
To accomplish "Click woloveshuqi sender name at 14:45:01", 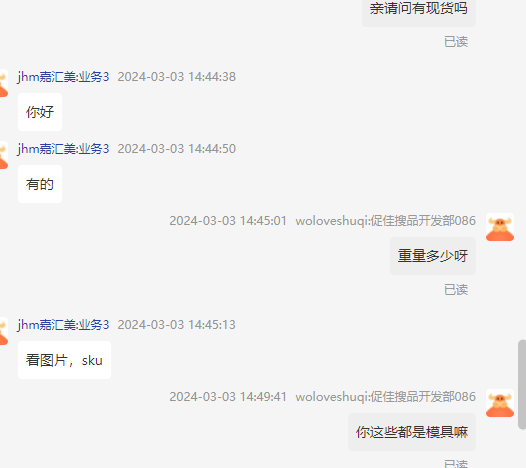I will click(x=385, y=221).
